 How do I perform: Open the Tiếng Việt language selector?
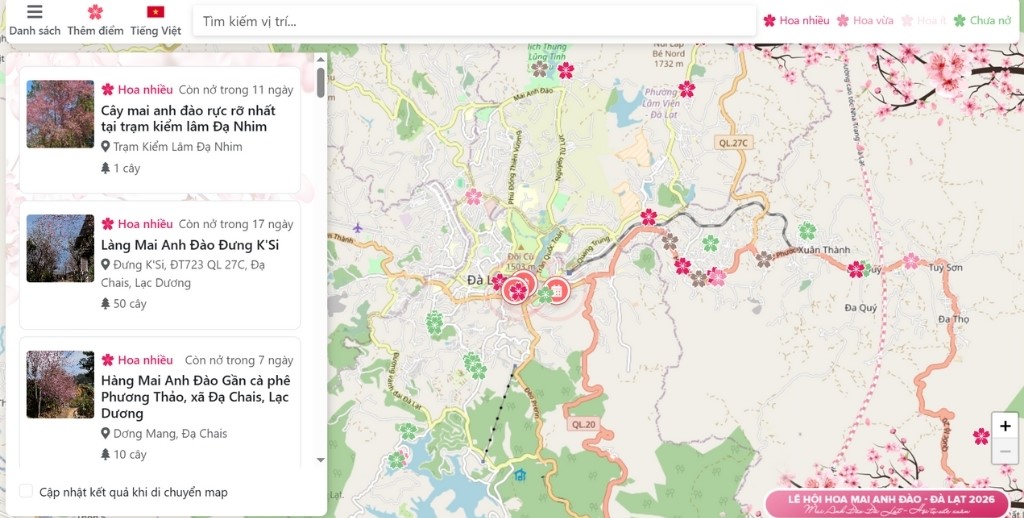coord(155,13)
